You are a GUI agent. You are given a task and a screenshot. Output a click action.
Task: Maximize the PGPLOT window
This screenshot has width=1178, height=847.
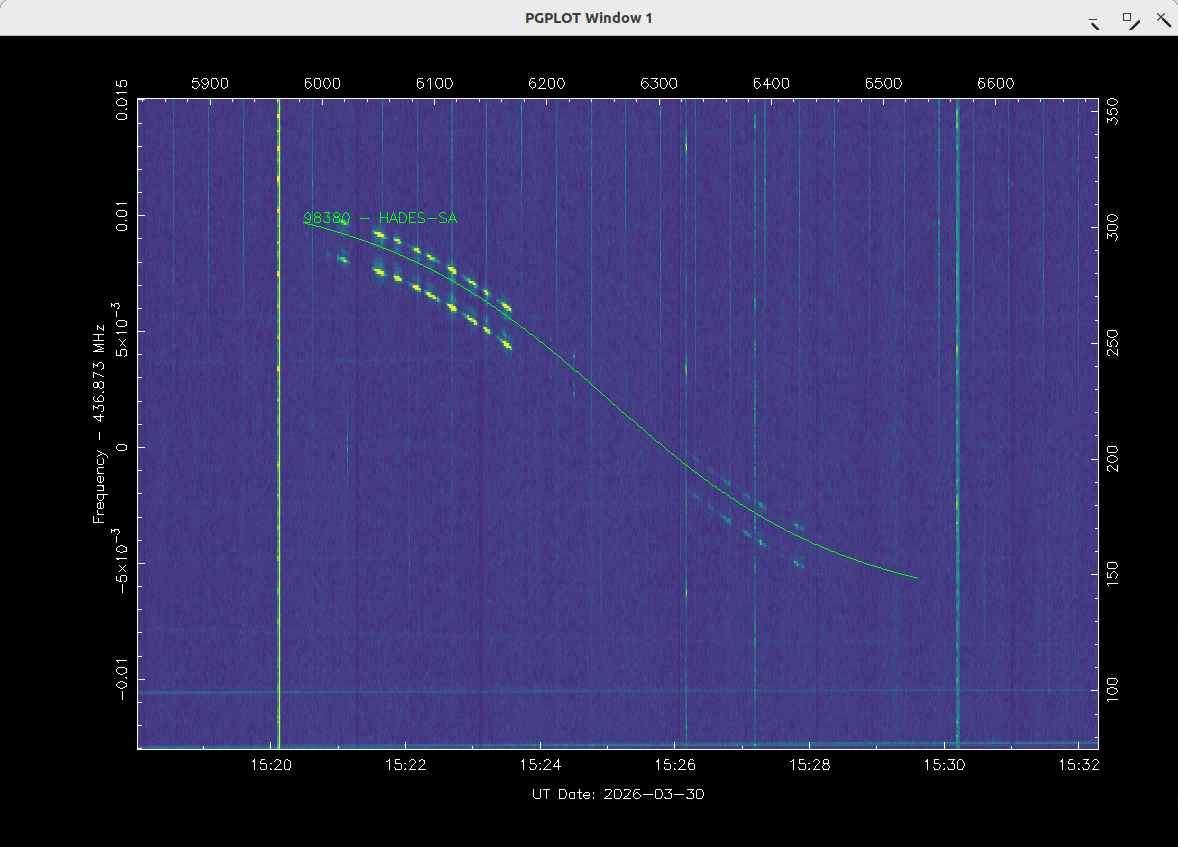coord(1128,18)
